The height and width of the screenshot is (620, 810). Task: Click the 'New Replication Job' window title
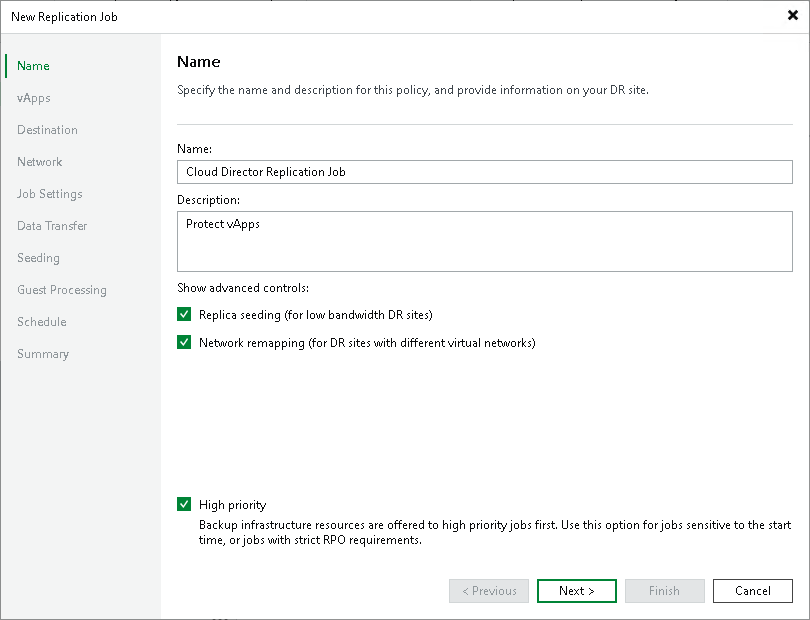tap(65, 17)
